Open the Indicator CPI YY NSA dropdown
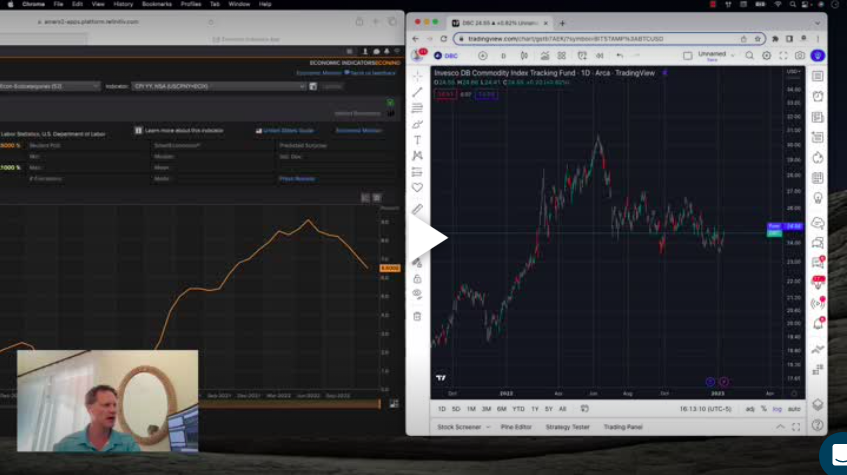The width and height of the screenshot is (847, 475). point(219,86)
